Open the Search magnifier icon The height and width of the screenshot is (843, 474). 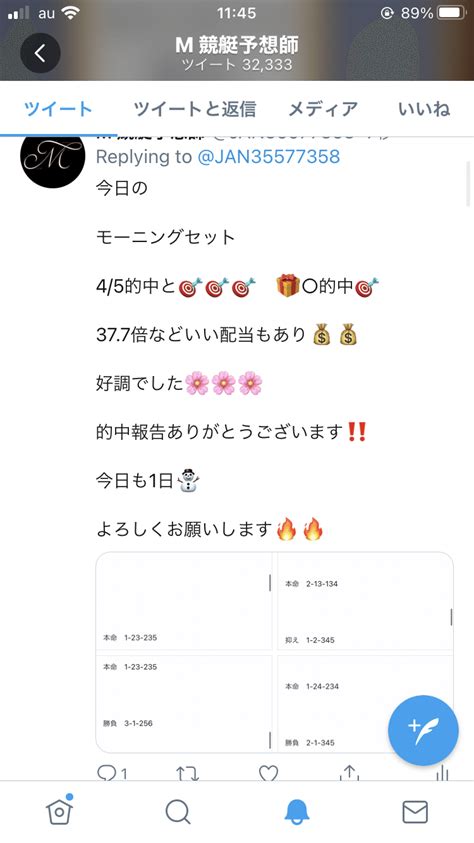(x=178, y=812)
